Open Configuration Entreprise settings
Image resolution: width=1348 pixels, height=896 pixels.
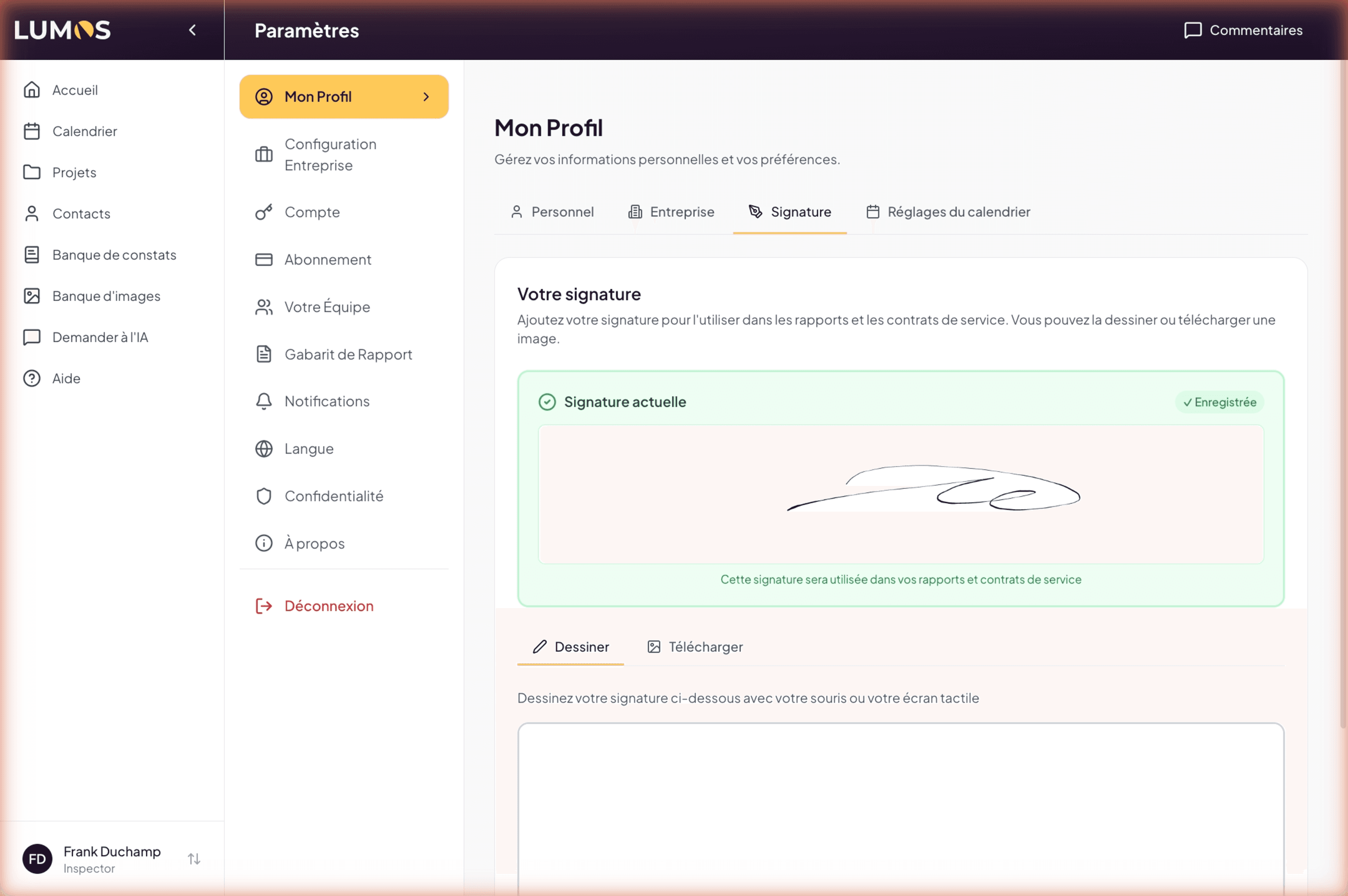coord(344,154)
